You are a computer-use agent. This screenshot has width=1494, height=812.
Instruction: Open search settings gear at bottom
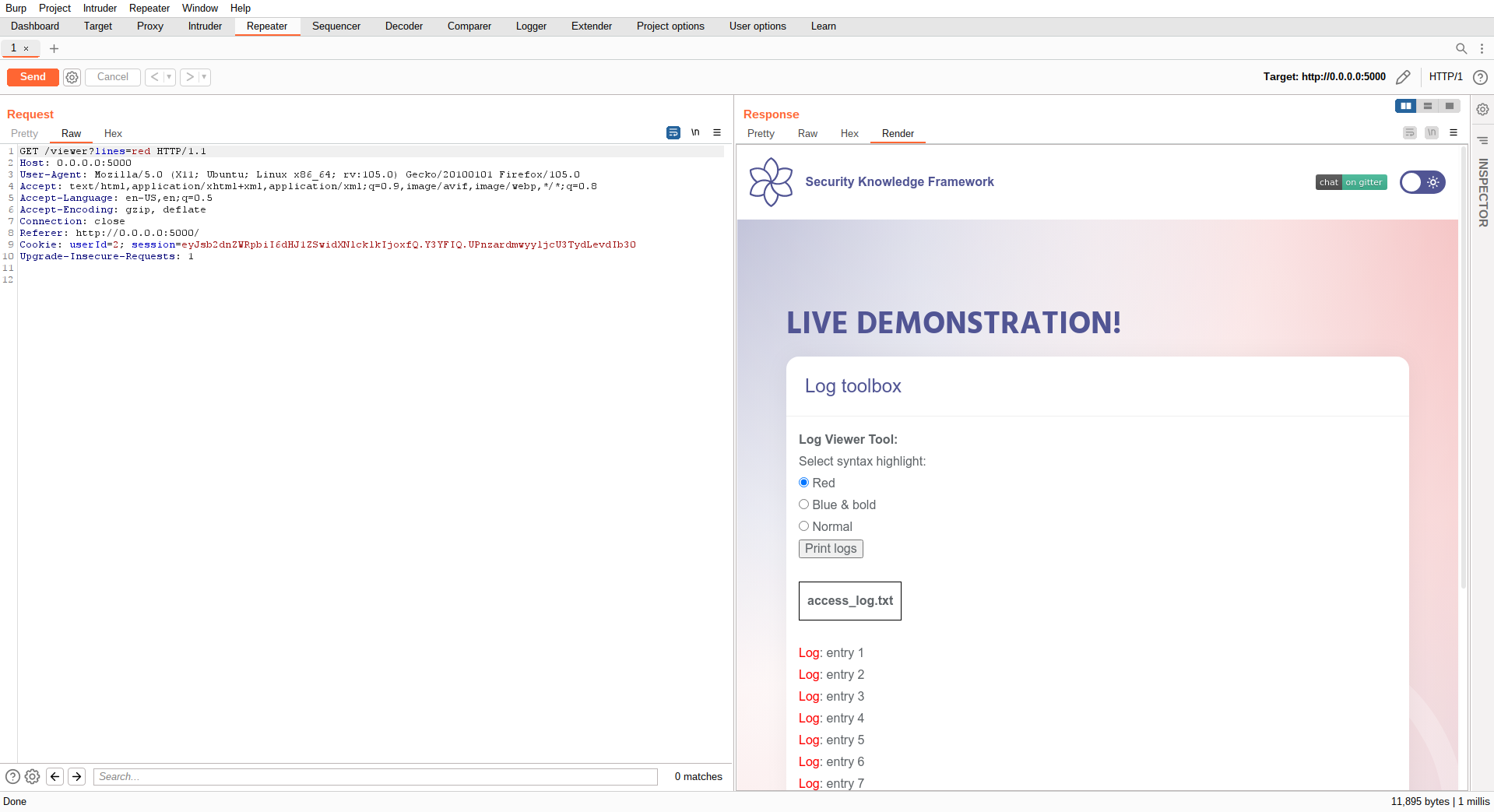[32, 776]
